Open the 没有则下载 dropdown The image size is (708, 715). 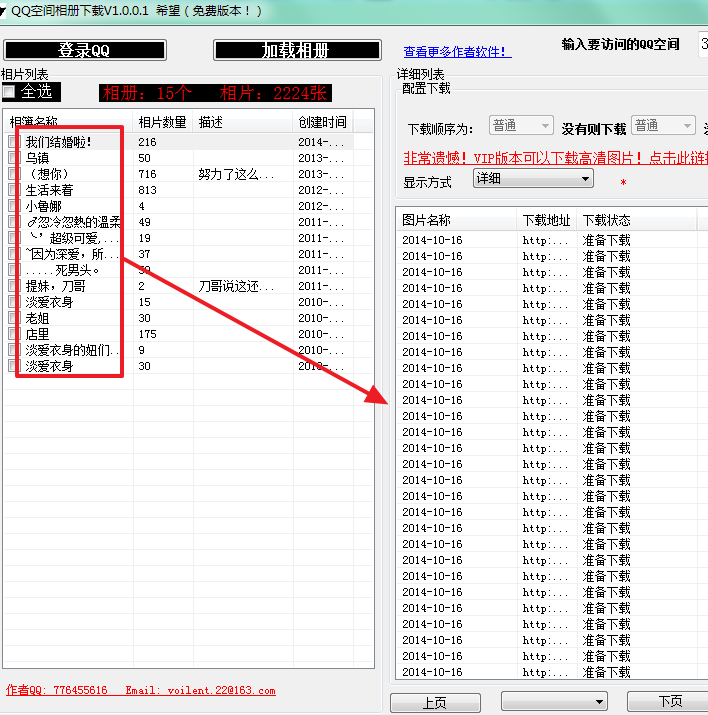663,125
